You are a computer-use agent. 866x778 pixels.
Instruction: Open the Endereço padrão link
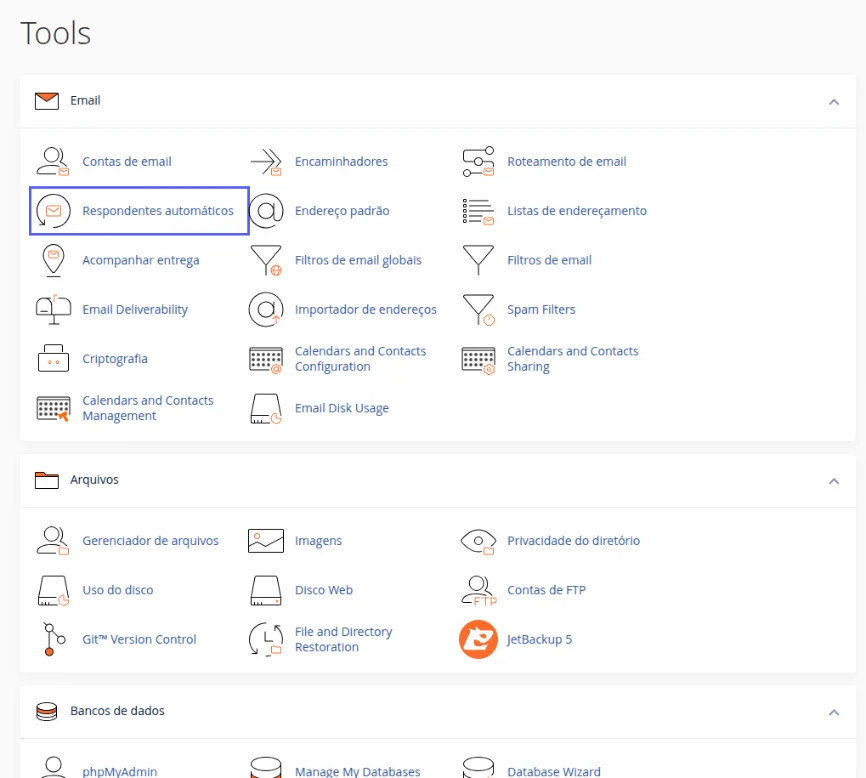[342, 211]
